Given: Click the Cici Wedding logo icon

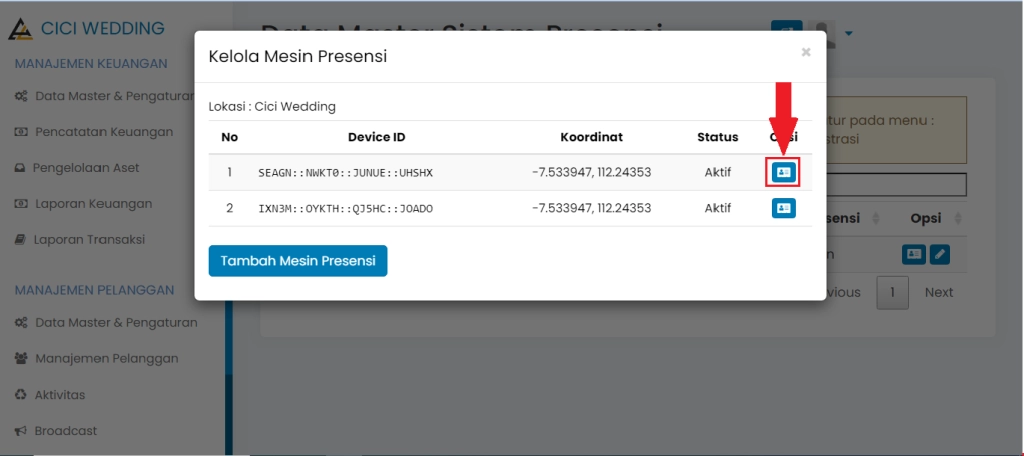Looking at the screenshot, I should 20,29.
